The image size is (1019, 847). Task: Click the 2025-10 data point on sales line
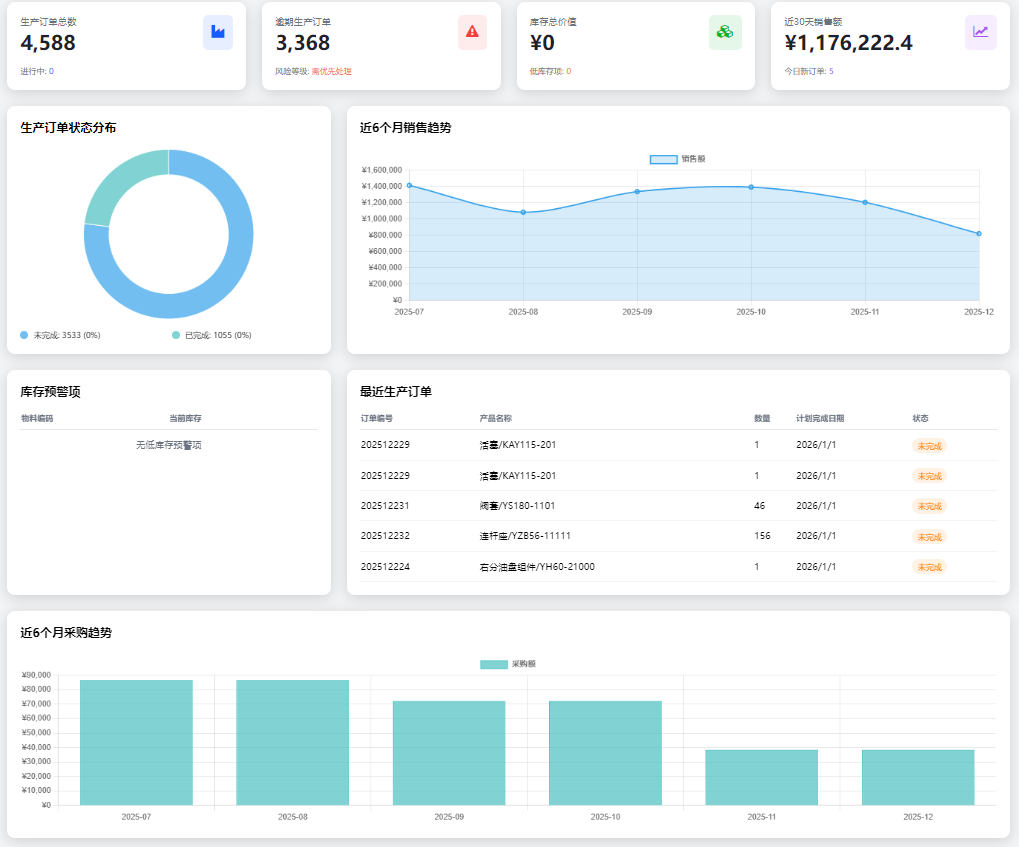coord(751,187)
